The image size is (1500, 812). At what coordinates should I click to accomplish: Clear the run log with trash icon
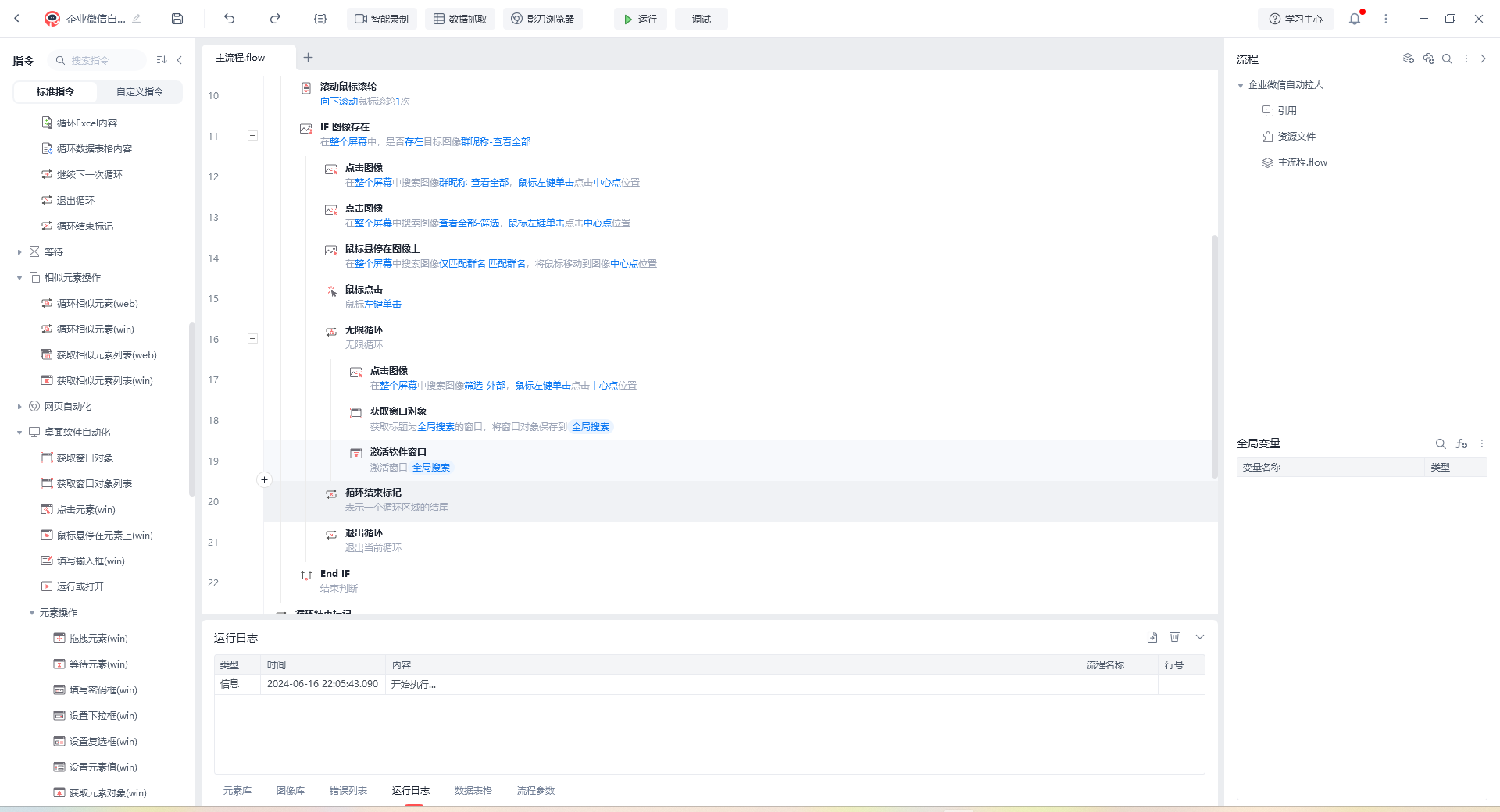pos(1174,637)
